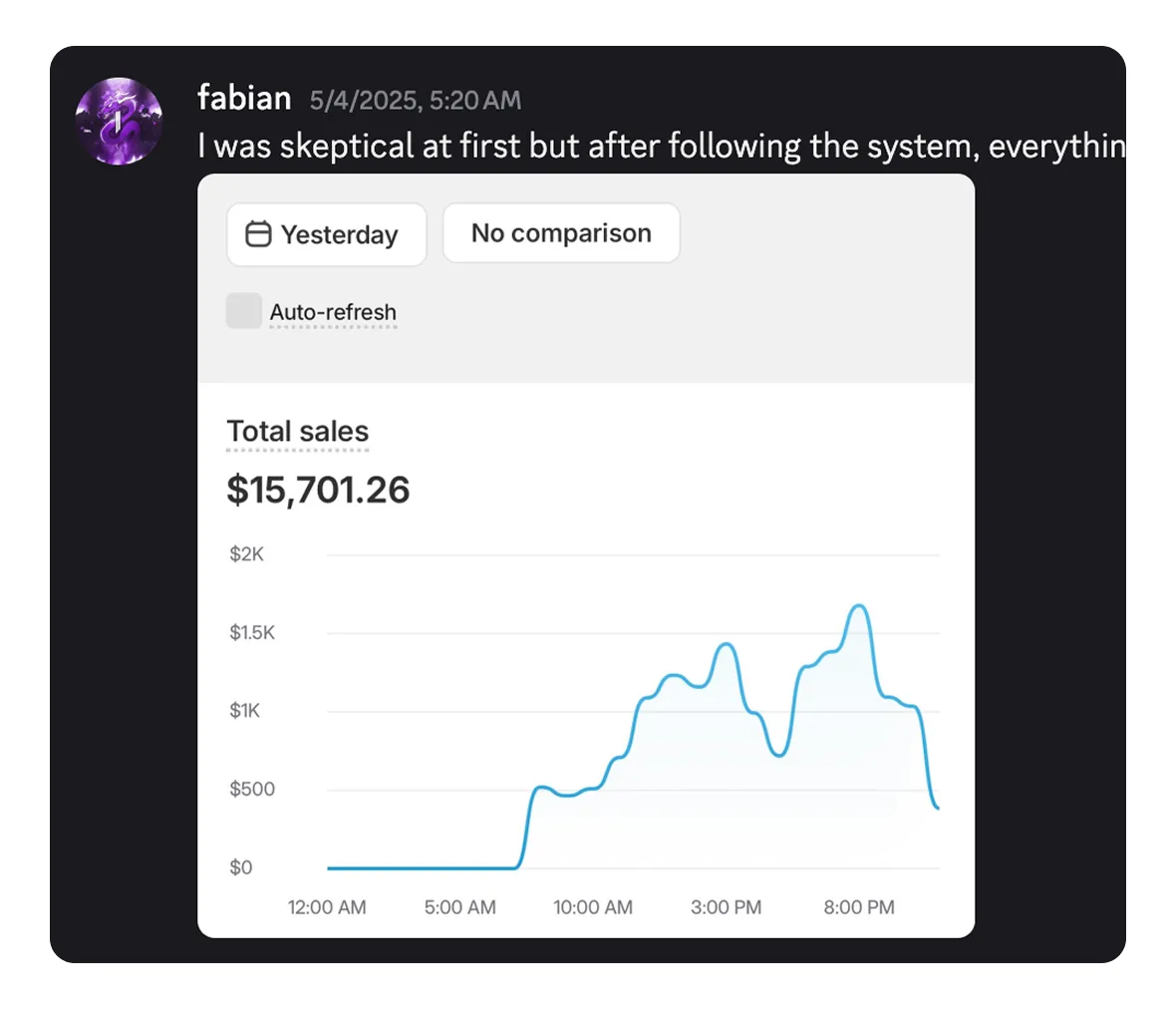Click the $2K y-axis label

[247, 554]
